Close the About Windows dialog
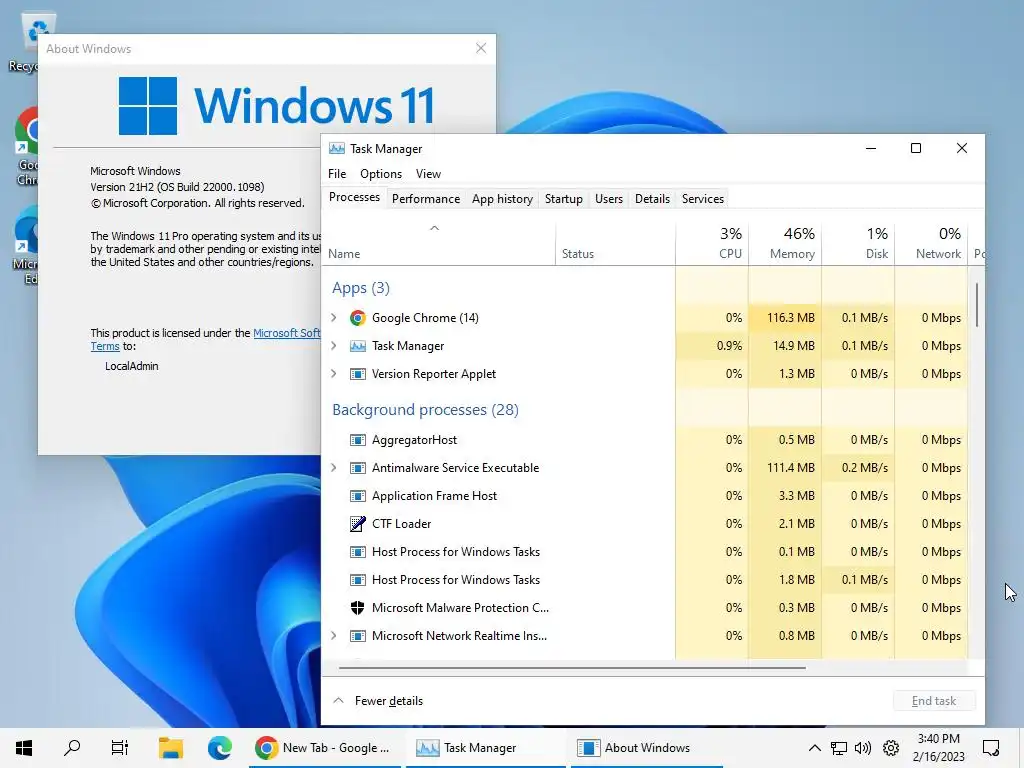The image size is (1024, 768). pyautogui.click(x=481, y=48)
